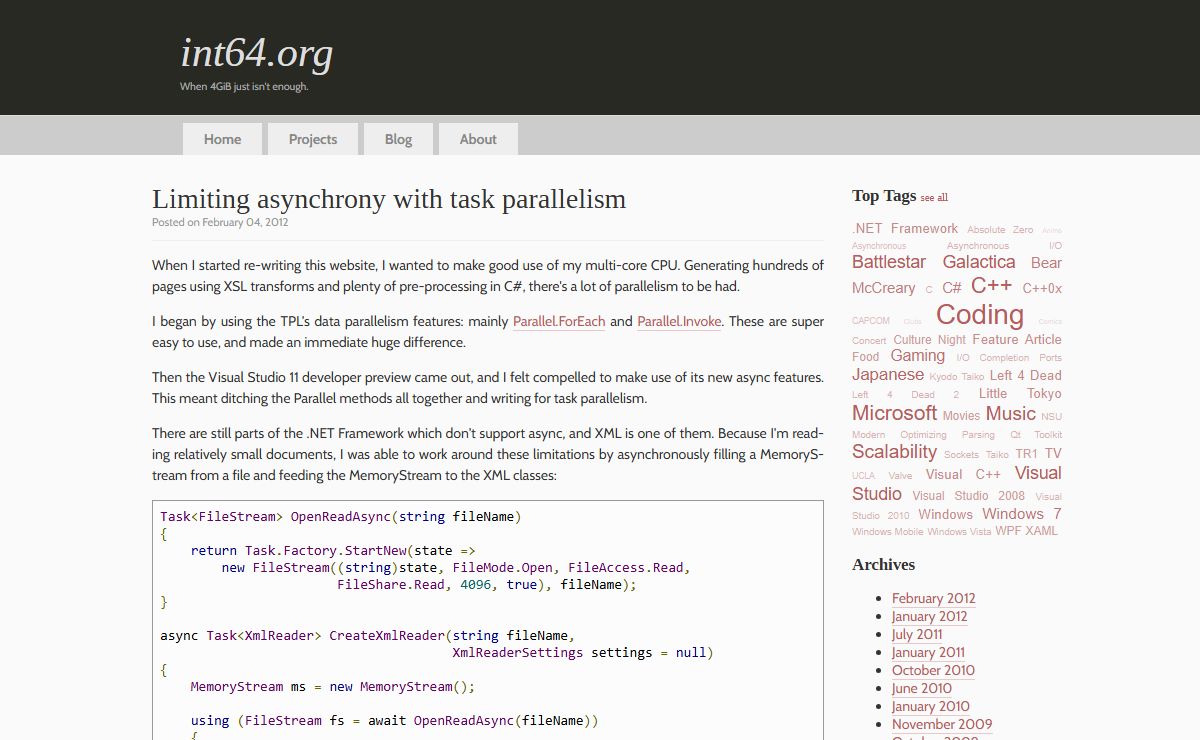The image size is (1200, 740).
Task: Open the Anime tag
Action: click(x=1052, y=231)
